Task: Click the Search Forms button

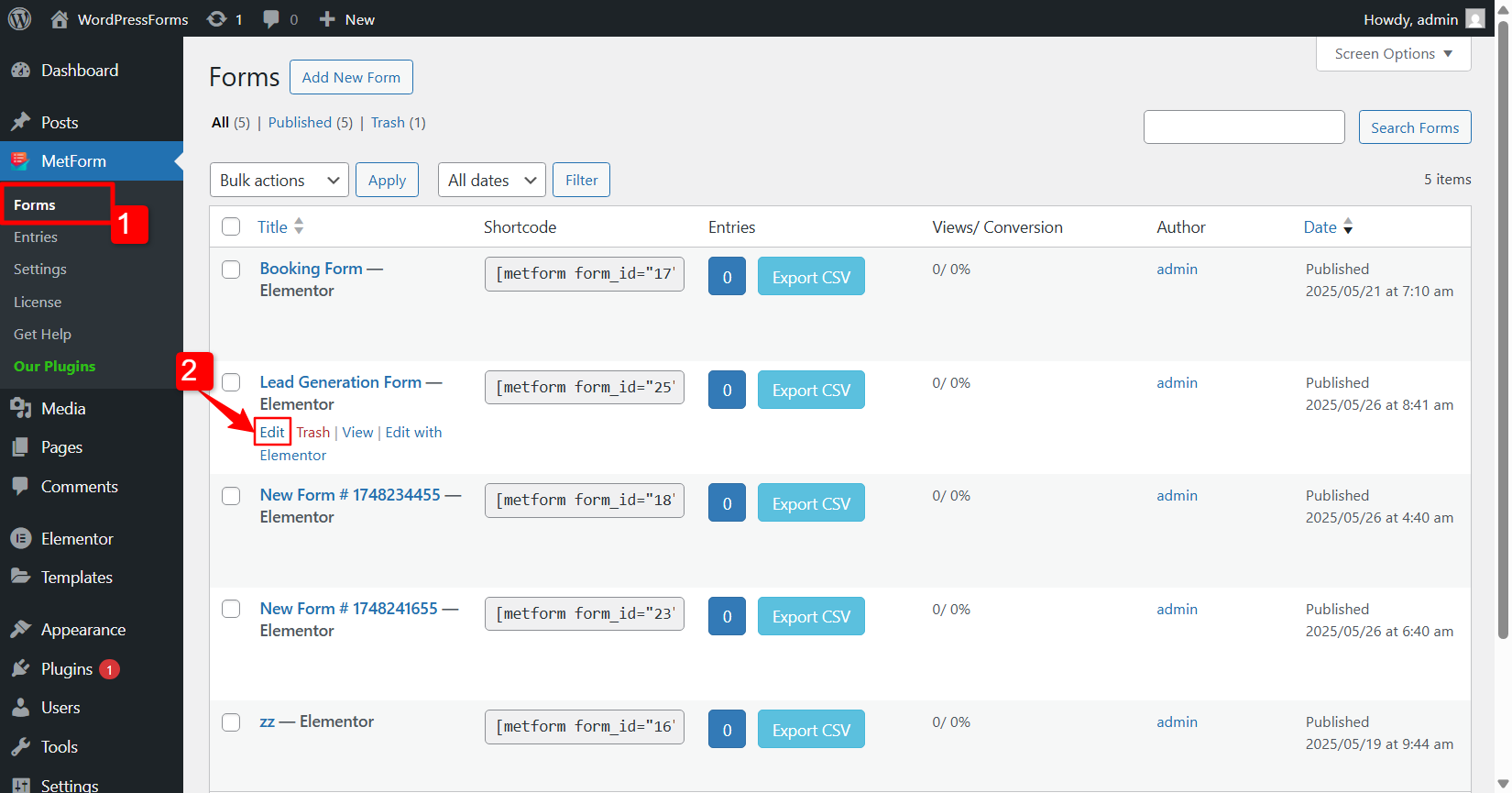Action: click(x=1415, y=127)
